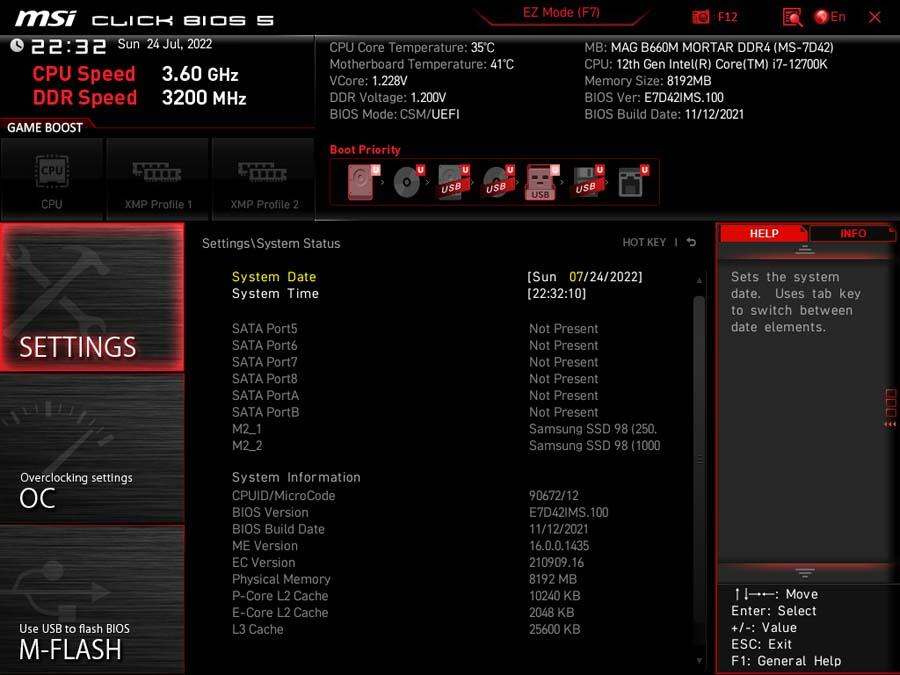The height and width of the screenshot is (675, 900).
Task: Select the USB floppy boot device icon
Action: point(587,182)
